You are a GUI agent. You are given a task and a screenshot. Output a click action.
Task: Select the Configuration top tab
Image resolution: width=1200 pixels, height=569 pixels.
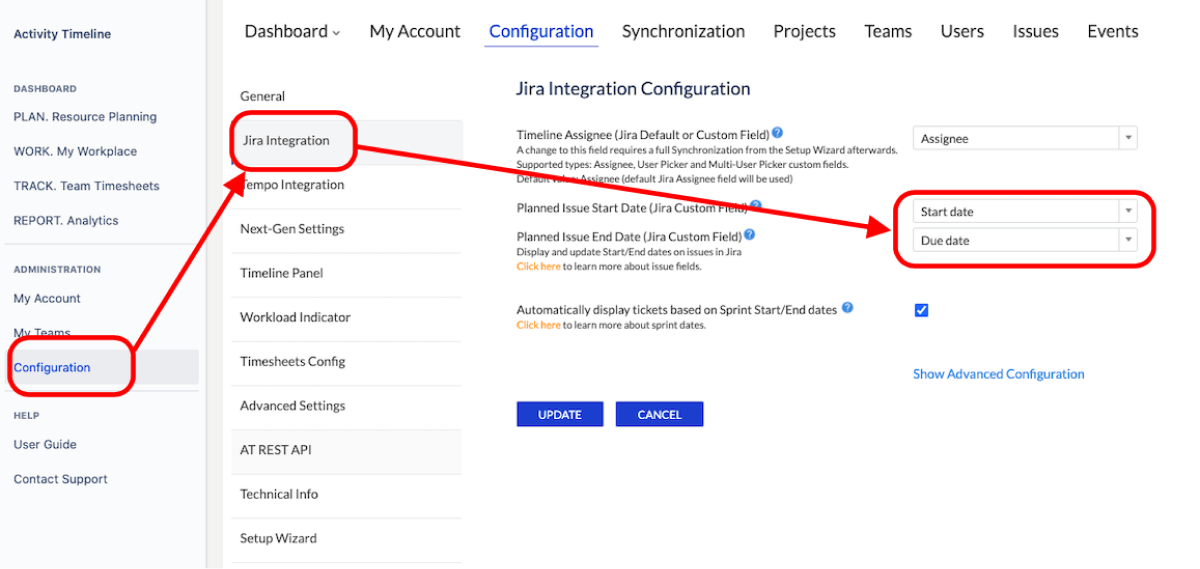pos(541,31)
